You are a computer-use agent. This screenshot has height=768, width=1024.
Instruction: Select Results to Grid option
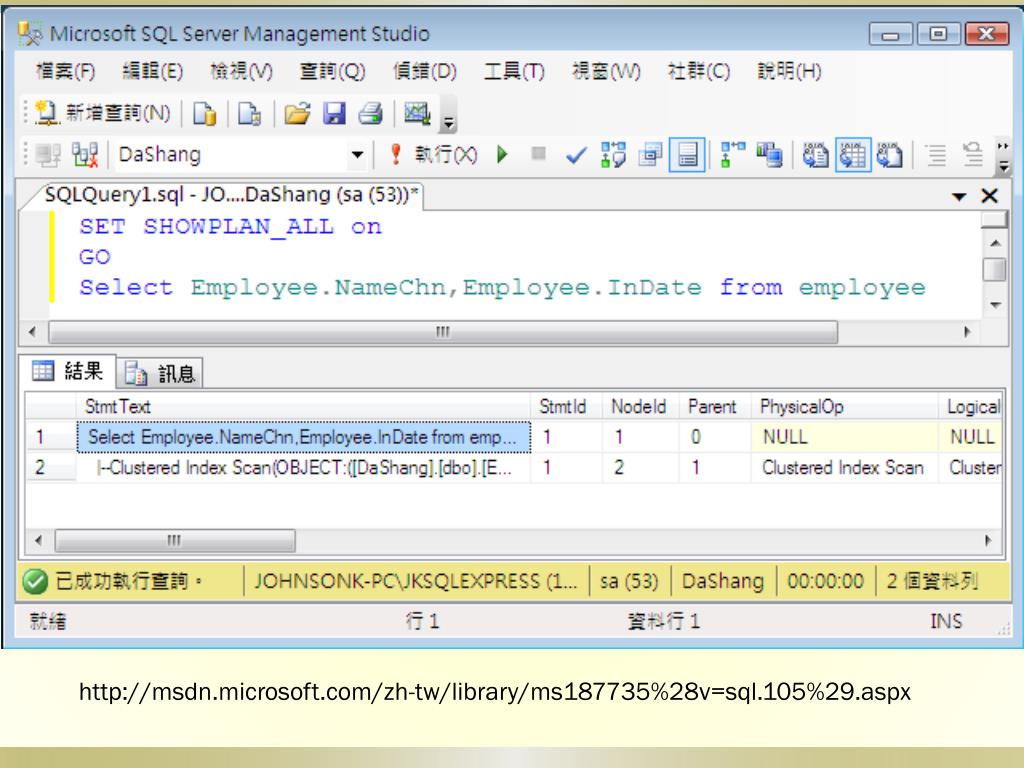[x=853, y=155]
